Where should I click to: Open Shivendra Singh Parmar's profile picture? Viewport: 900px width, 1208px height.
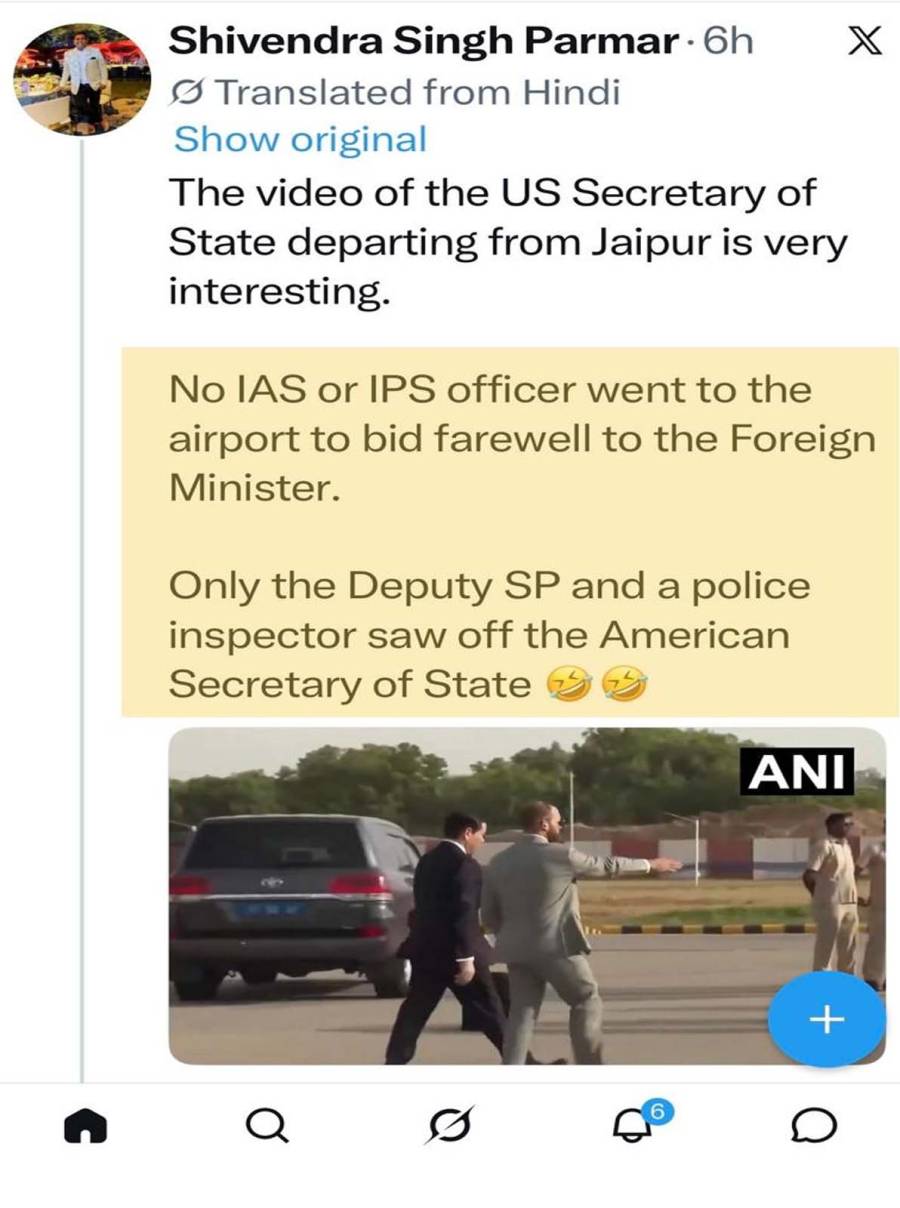coord(82,78)
